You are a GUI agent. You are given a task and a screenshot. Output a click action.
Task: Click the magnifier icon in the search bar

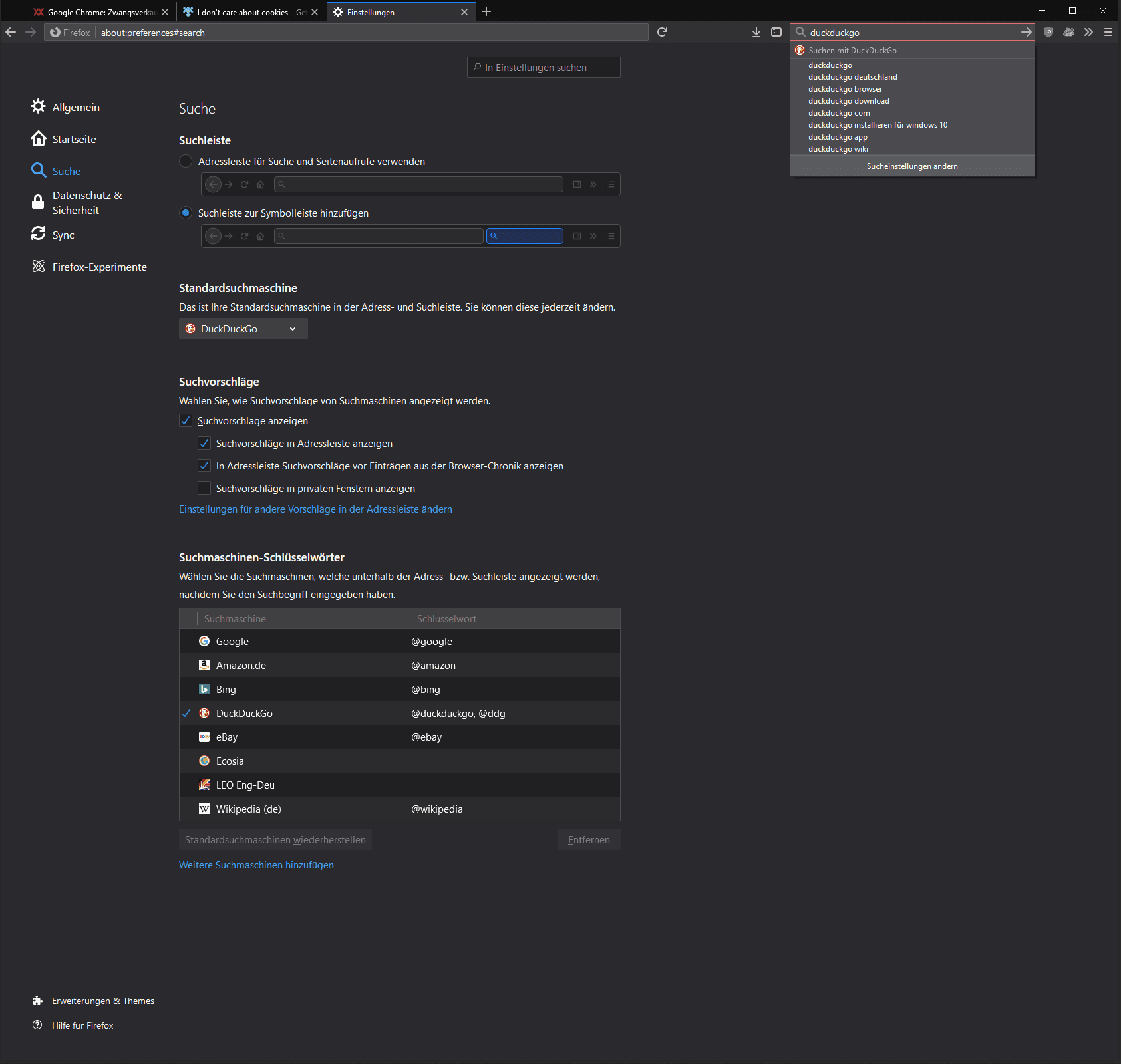[x=800, y=32]
